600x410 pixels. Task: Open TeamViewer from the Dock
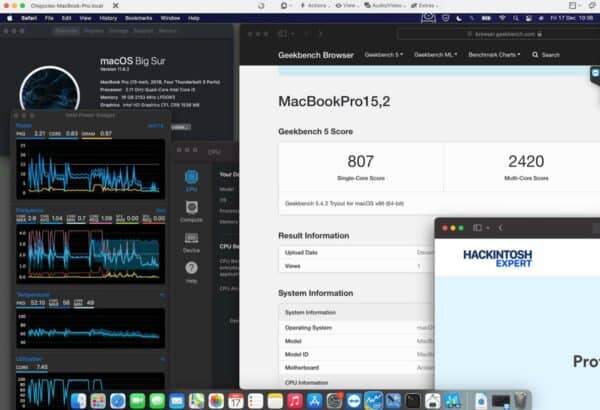click(354, 401)
